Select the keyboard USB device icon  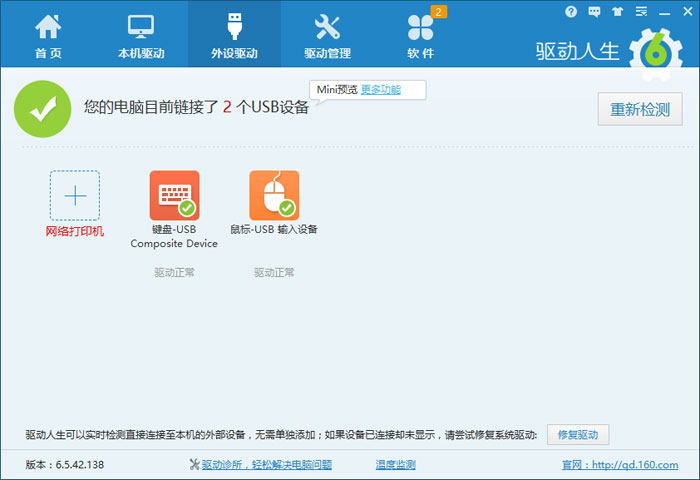(175, 195)
